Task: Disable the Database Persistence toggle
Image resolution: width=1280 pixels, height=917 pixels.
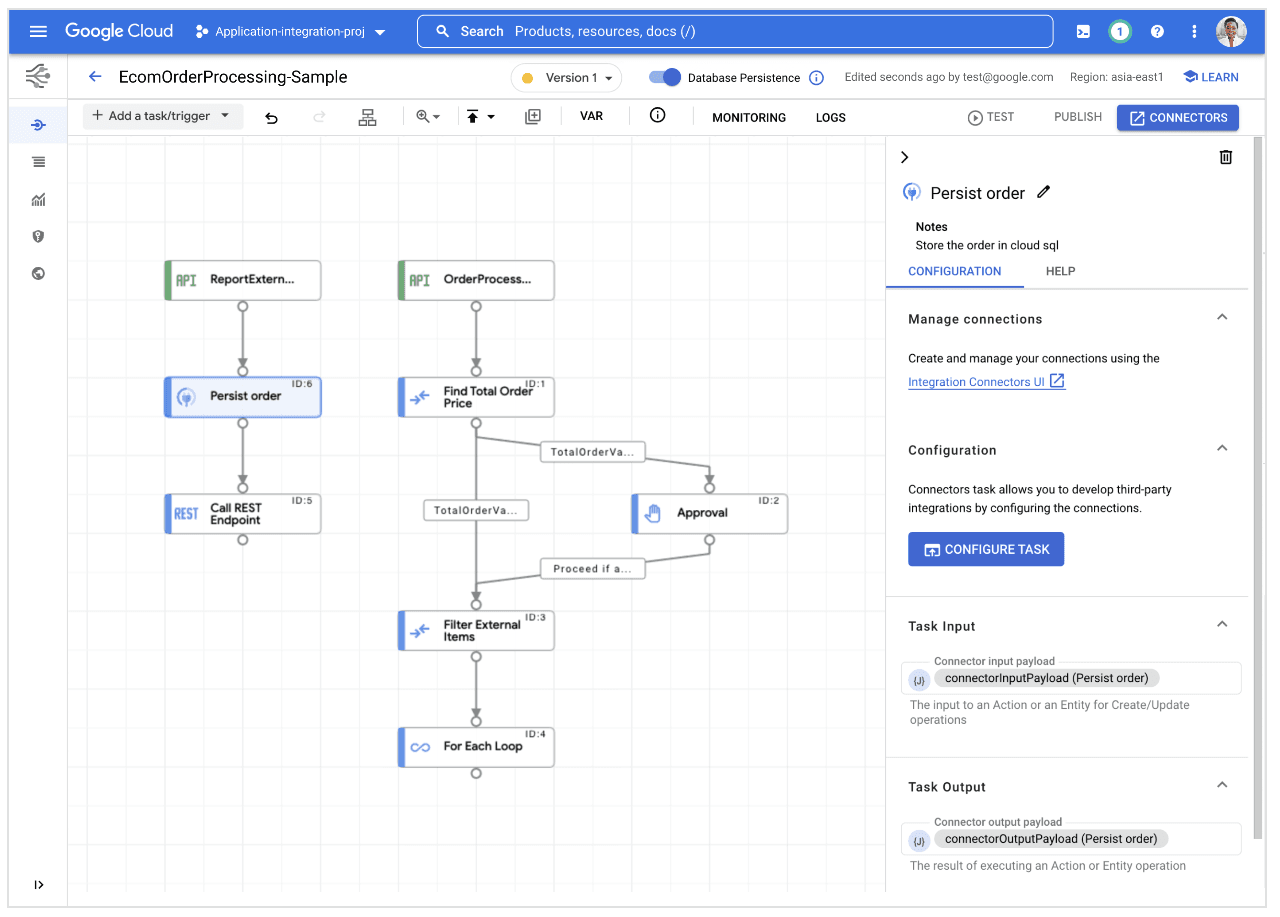Action: pos(663,76)
